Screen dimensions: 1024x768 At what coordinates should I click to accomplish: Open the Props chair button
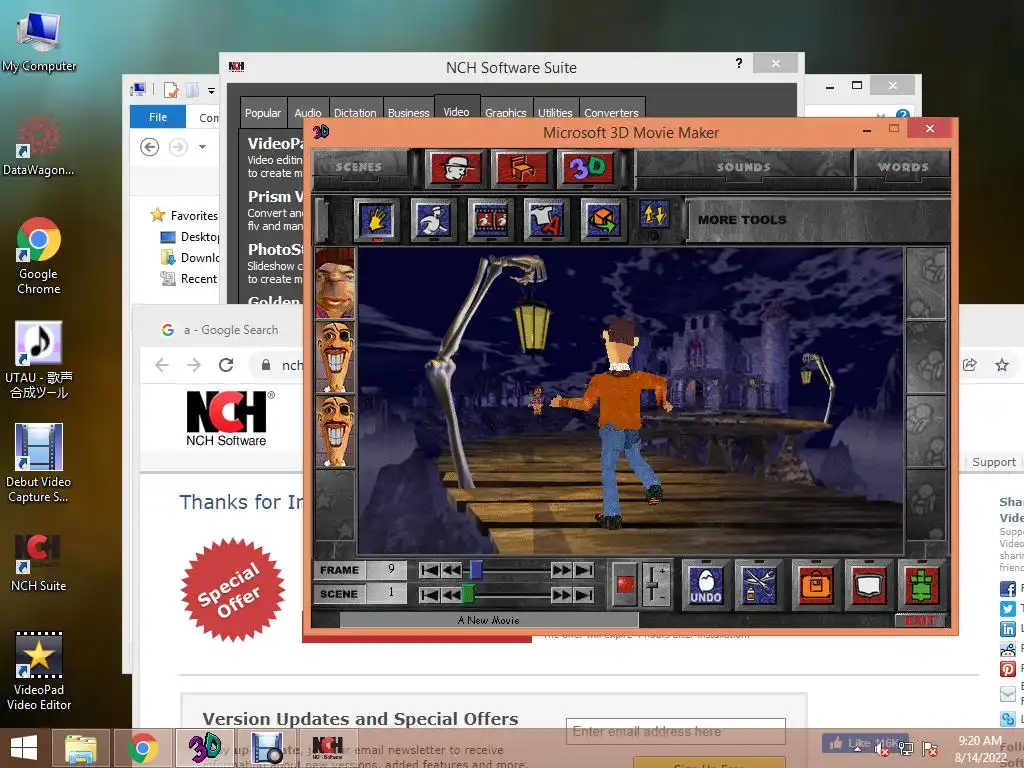click(x=521, y=168)
